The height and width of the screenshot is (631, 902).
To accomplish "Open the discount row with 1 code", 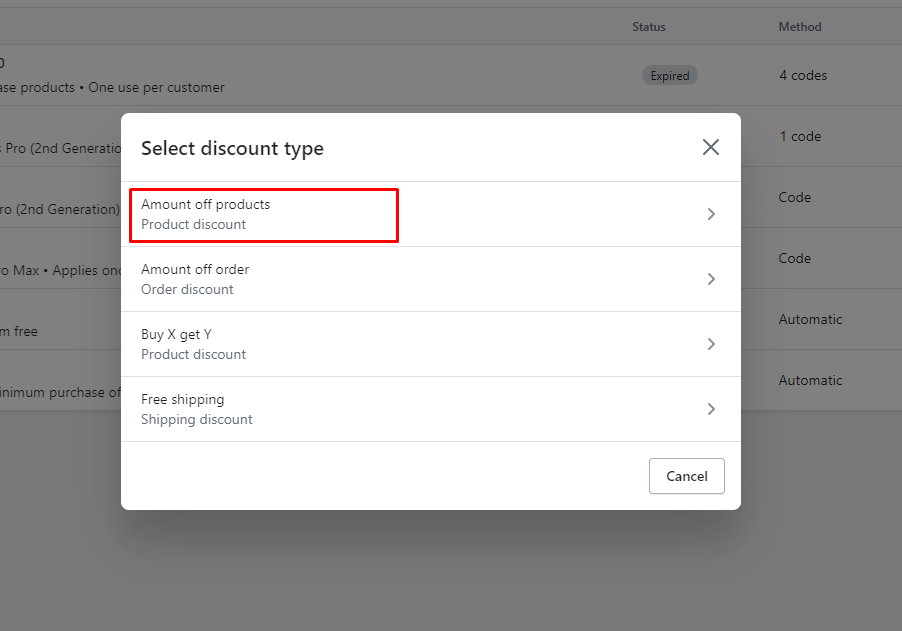I will [x=800, y=137].
